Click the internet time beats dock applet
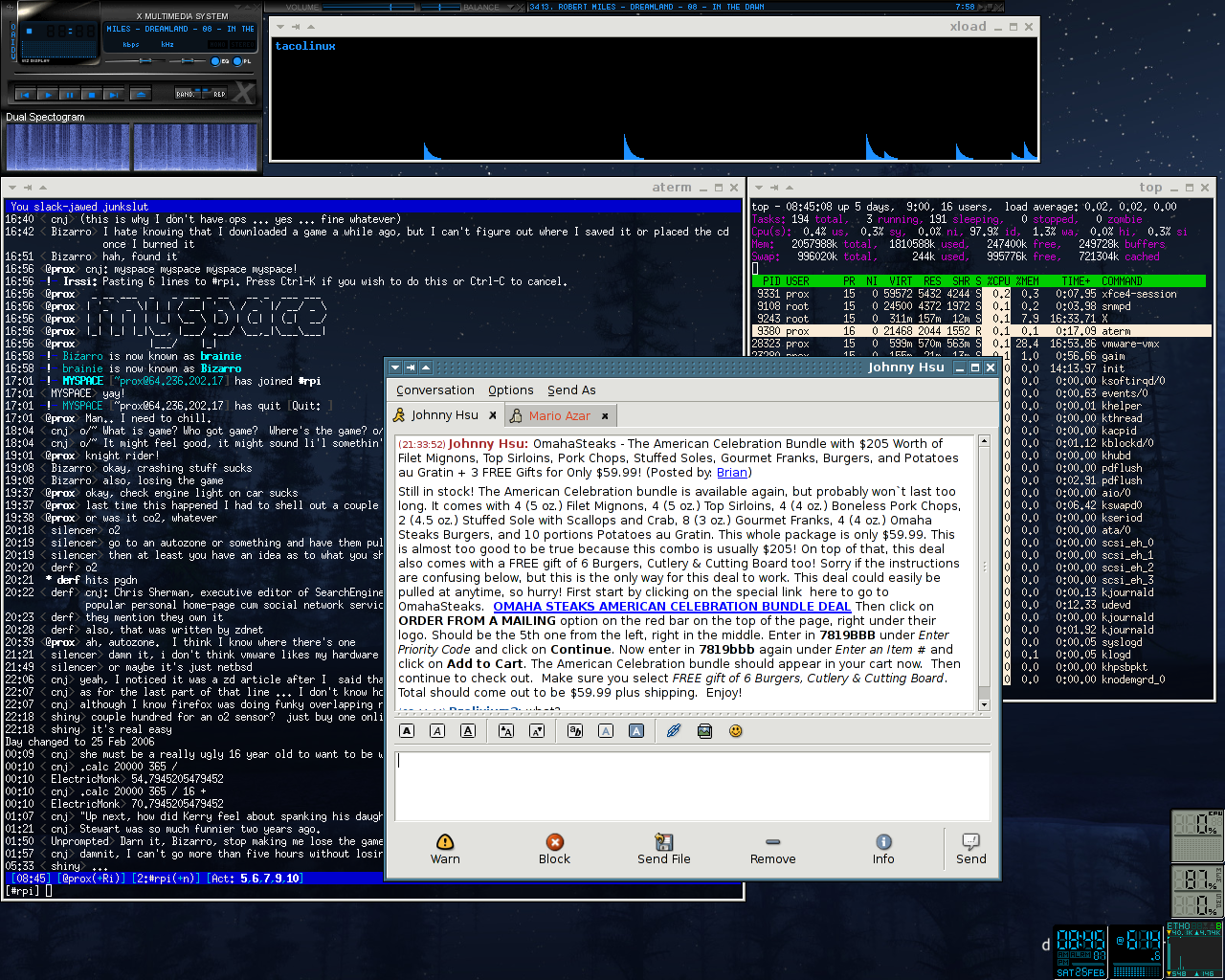The height and width of the screenshot is (980, 1225). tap(1136, 951)
